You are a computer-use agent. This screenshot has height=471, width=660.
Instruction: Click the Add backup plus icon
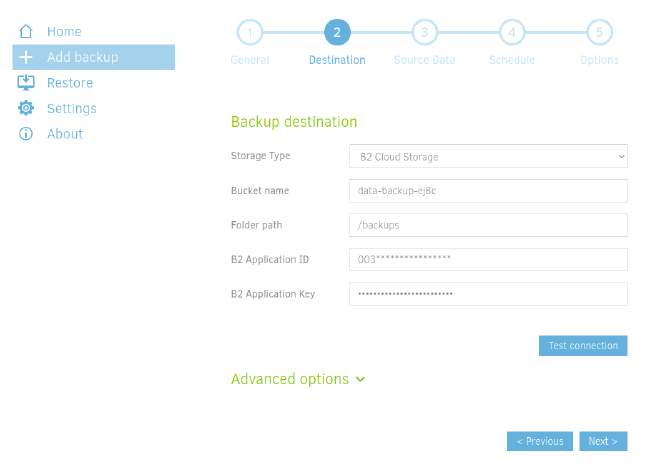tap(27, 58)
